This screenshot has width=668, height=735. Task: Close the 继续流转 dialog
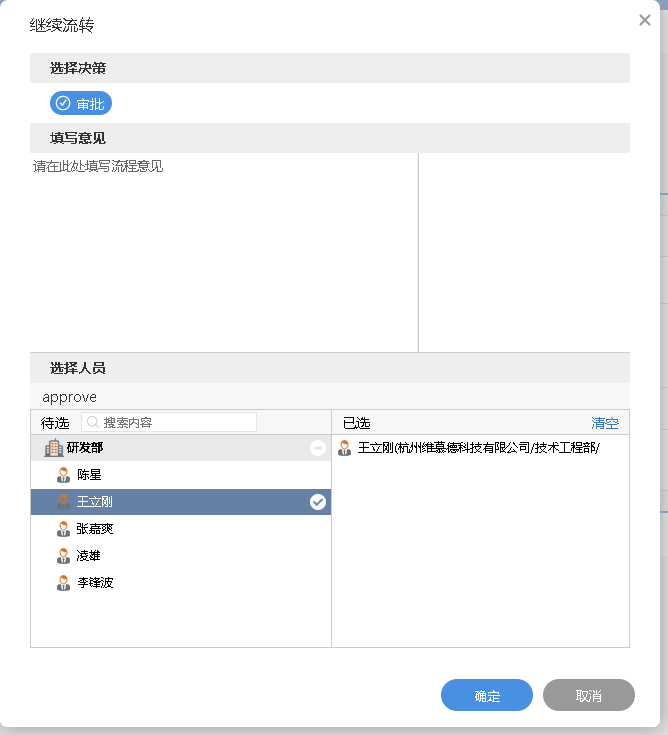coord(645,20)
